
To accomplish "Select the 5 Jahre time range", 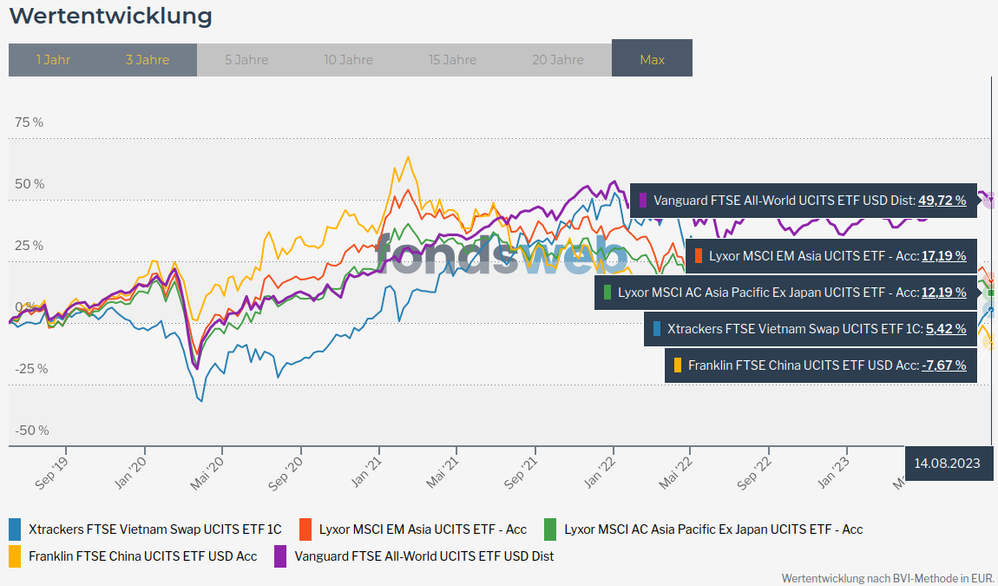I will click(x=246, y=60).
